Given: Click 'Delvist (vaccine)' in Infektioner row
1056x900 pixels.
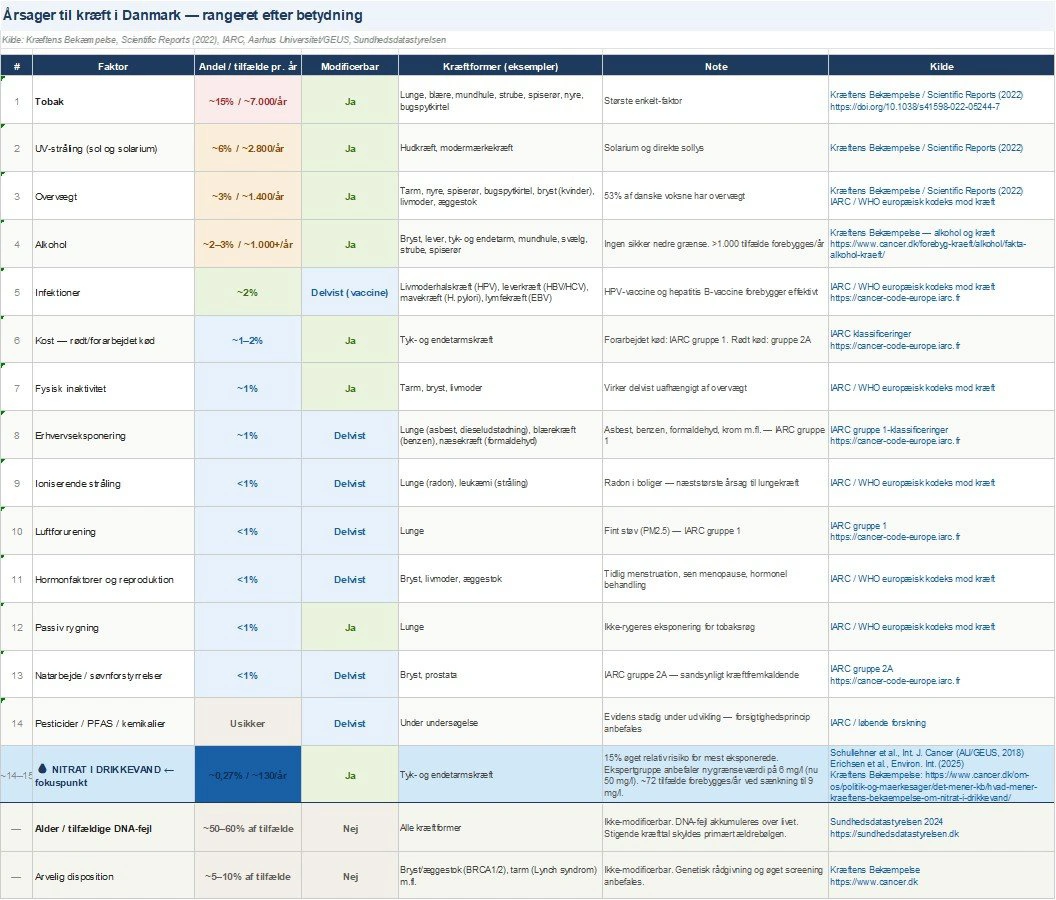Looking at the screenshot, I should tap(350, 292).
